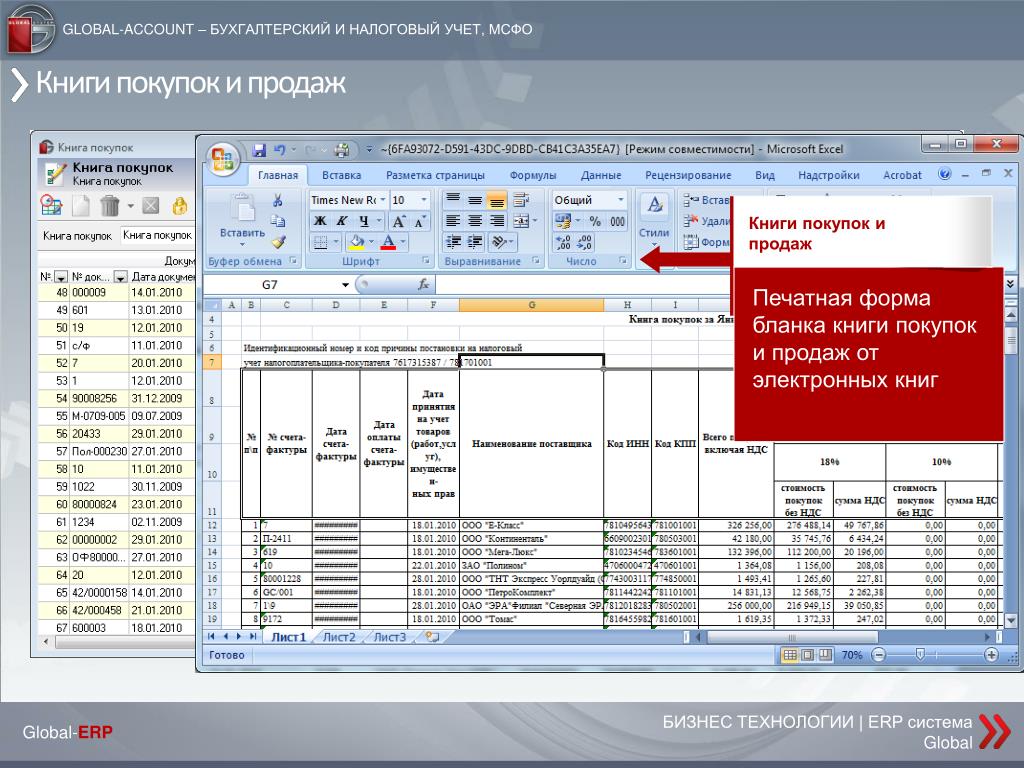This screenshot has width=1024, height=768.
Task: Switch to sheet Лист3
Action: point(389,637)
